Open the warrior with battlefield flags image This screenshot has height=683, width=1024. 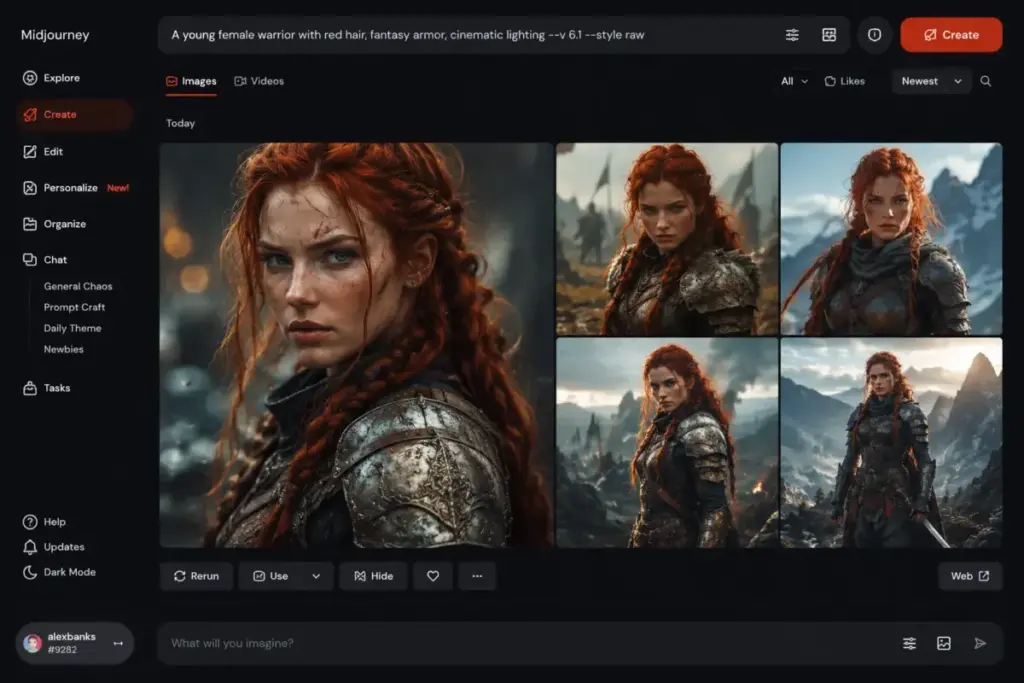tap(667, 239)
